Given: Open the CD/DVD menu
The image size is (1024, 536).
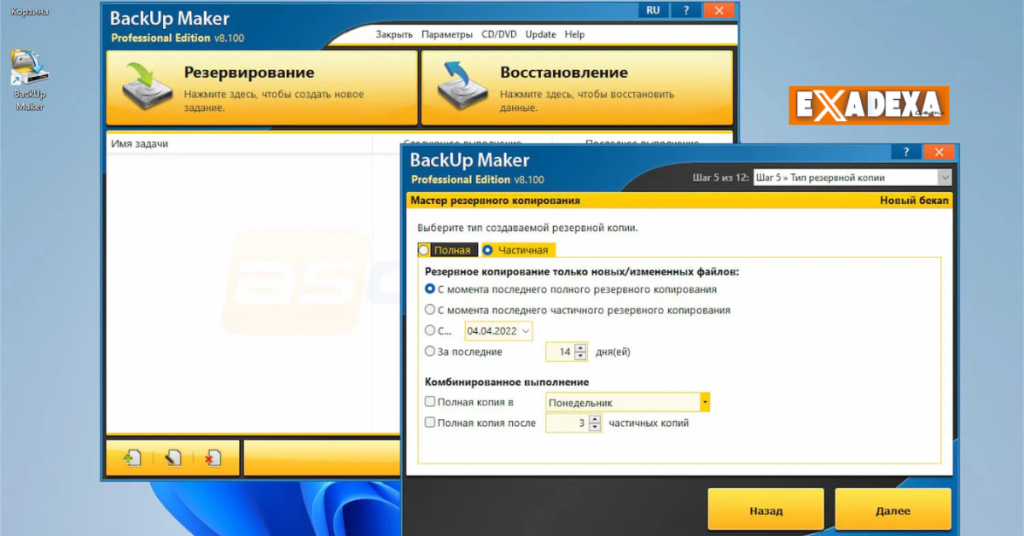Looking at the screenshot, I should [499, 35].
